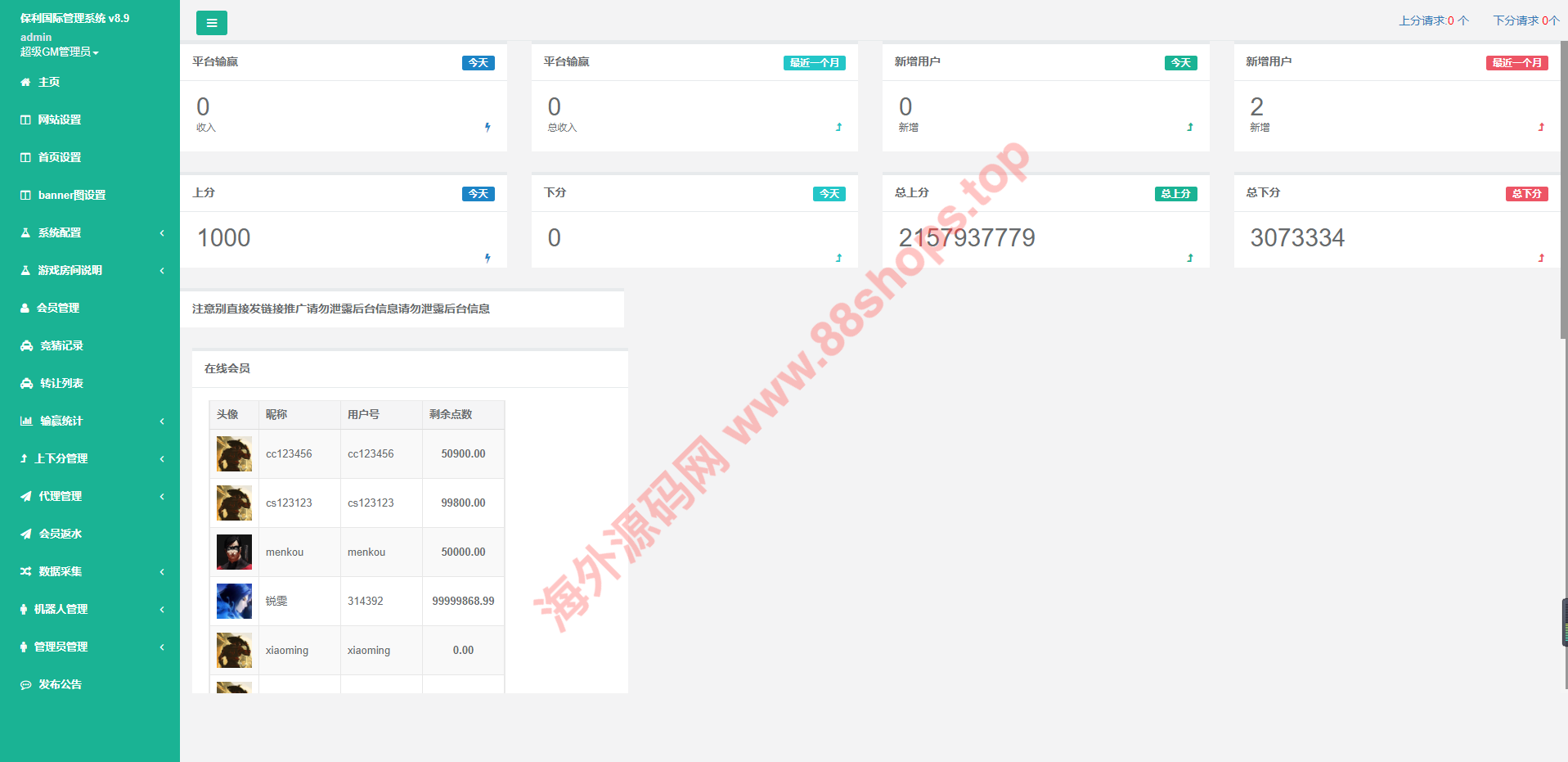Click the menkou user avatar thumbnail
The image size is (1568, 762).
[234, 552]
